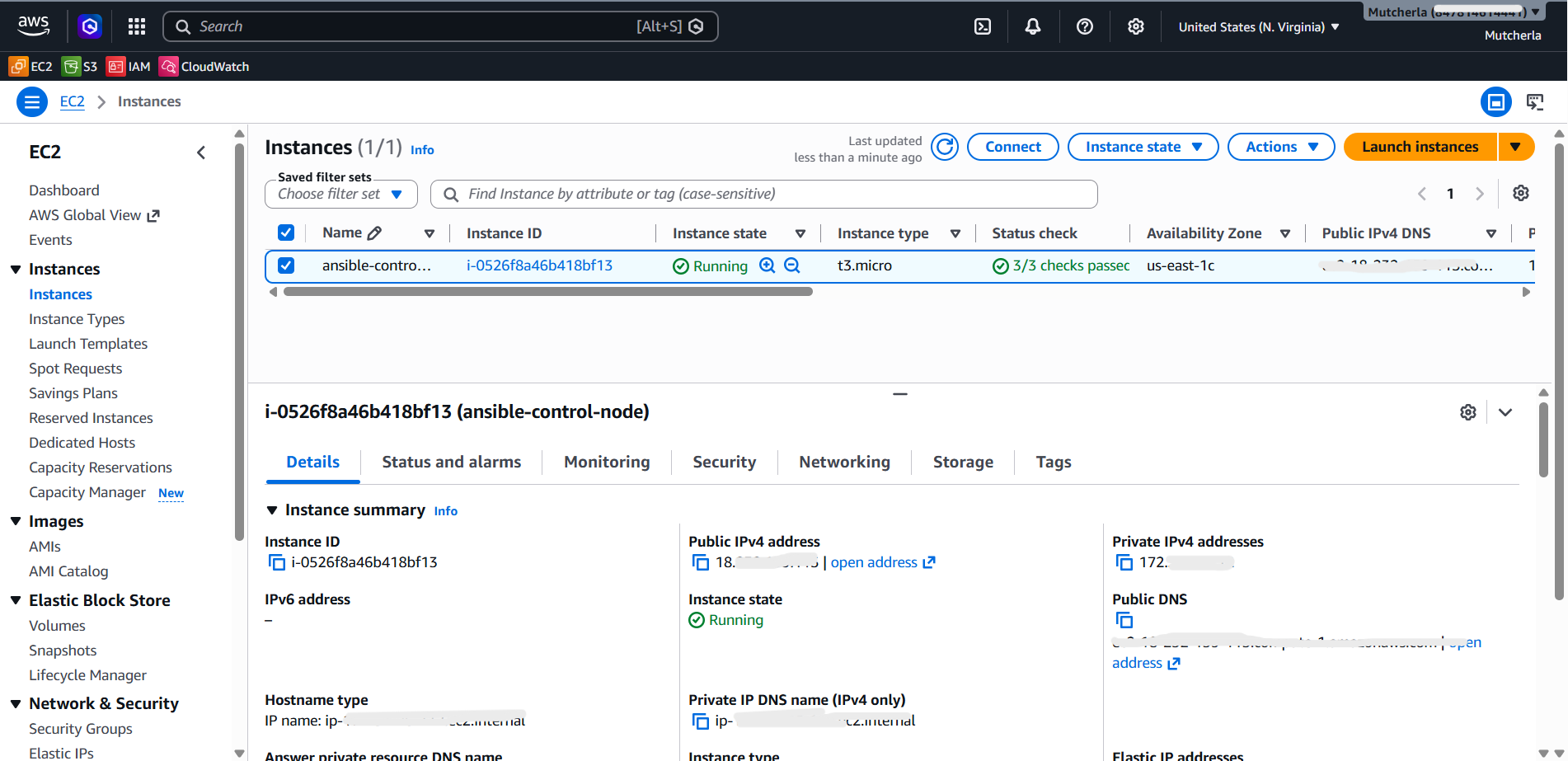Click the panel resize handle above instance details

tap(900, 394)
